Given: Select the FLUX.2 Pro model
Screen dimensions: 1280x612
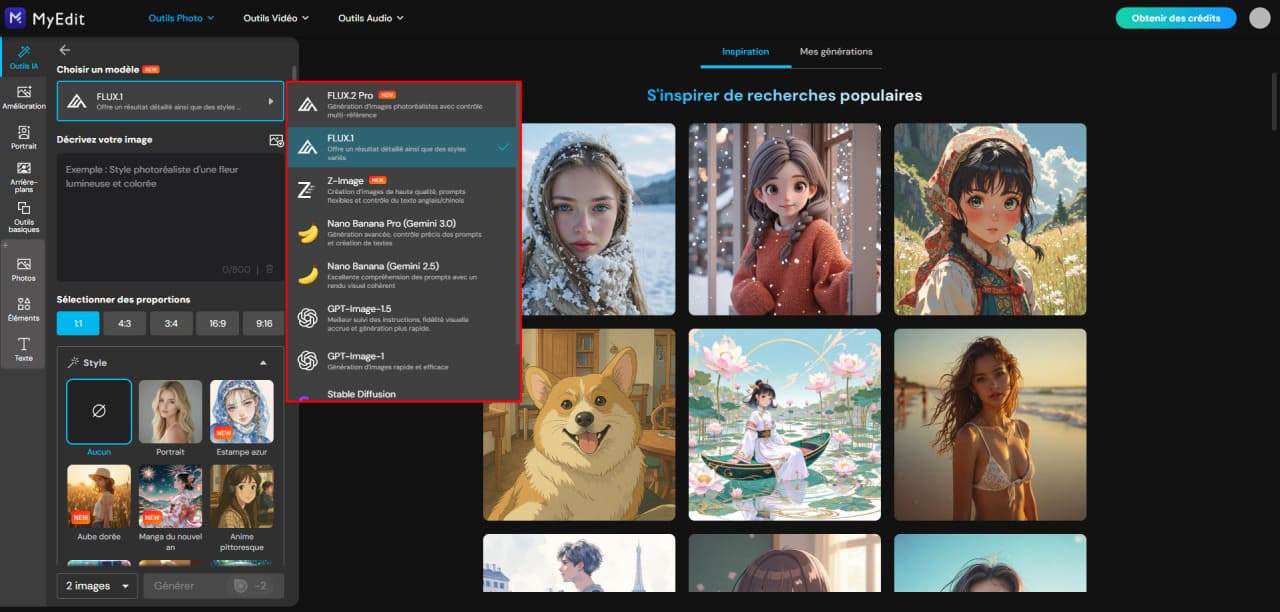Looking at the screenshot, I should [402, 104].
